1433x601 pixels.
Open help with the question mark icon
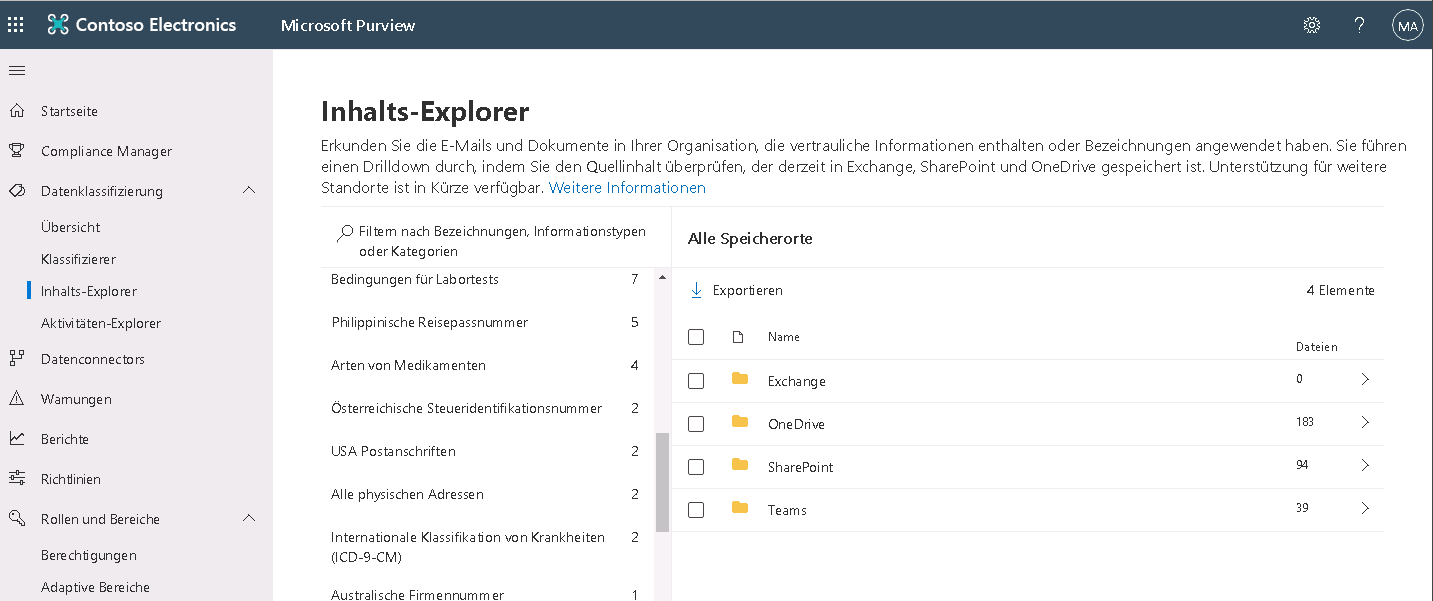coord(1359,24)
